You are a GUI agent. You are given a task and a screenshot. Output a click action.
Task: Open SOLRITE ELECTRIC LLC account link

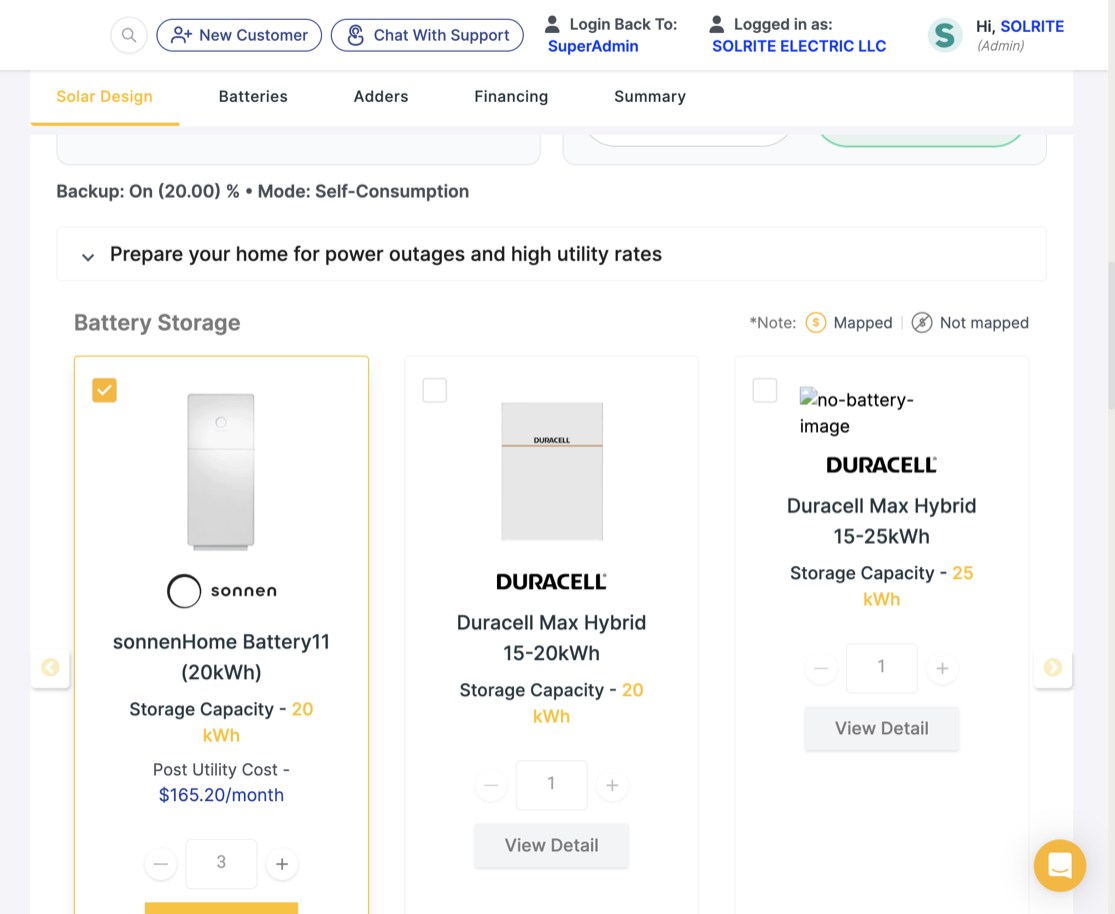pyautogui.click(x=799, y=46)
